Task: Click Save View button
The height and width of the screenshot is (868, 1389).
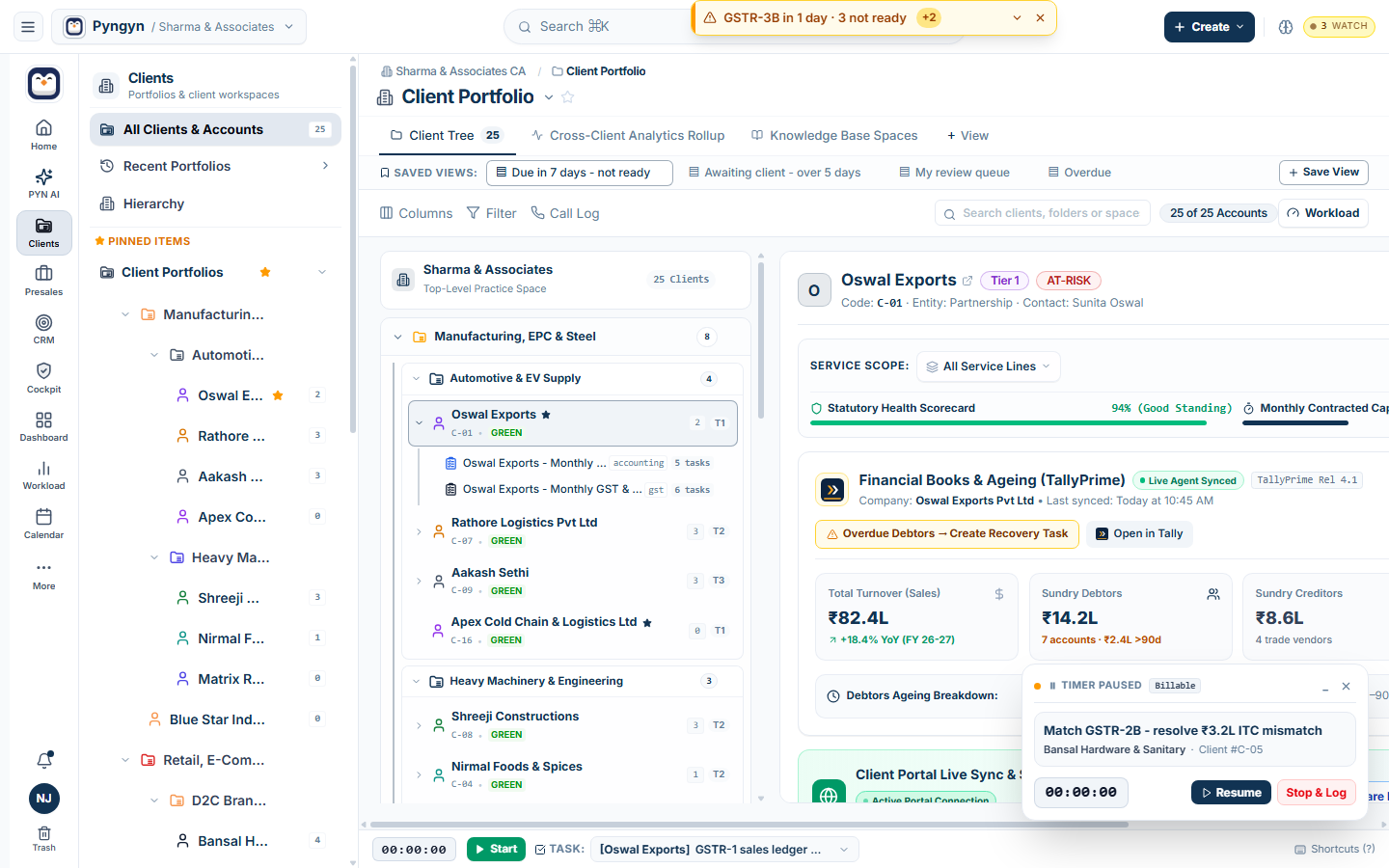Action: [1323, 172]
